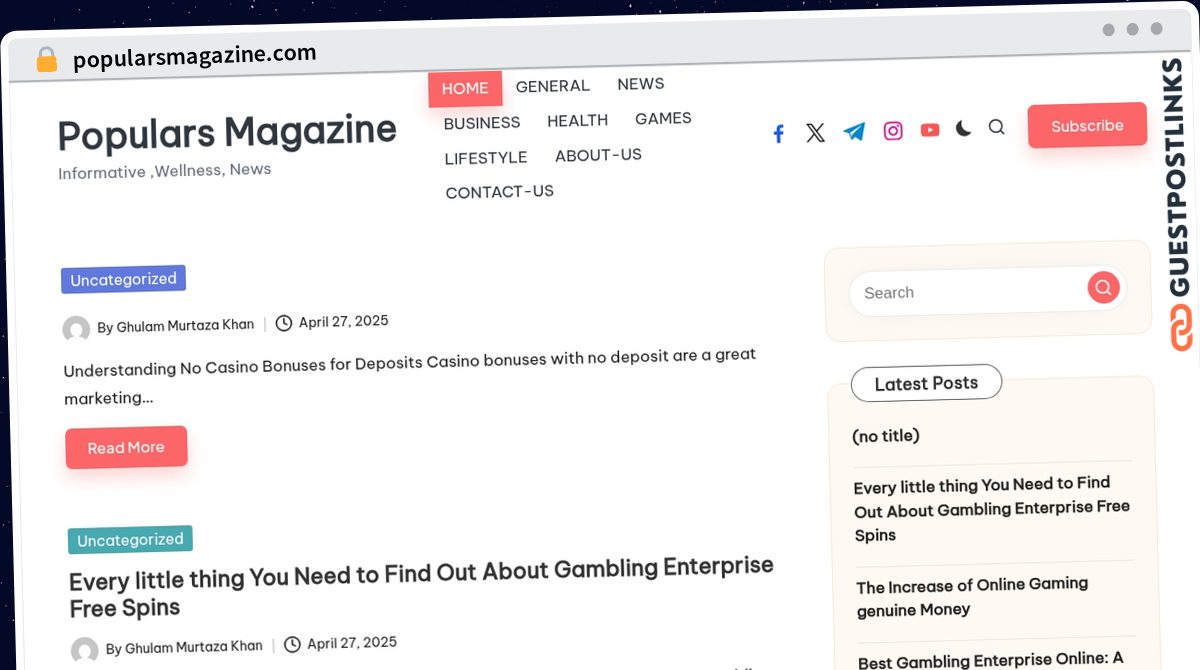Image resolution: width=1200 pixels, height=670 pixels.
Task: Toggle dark mode with the moon icon
Action: pyautogui.click(x=963, y=128)
